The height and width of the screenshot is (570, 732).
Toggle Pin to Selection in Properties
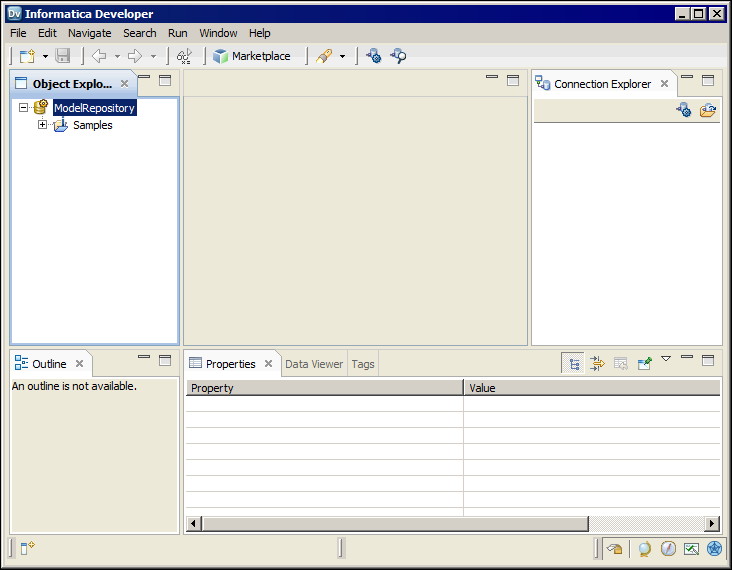(644, 363)
